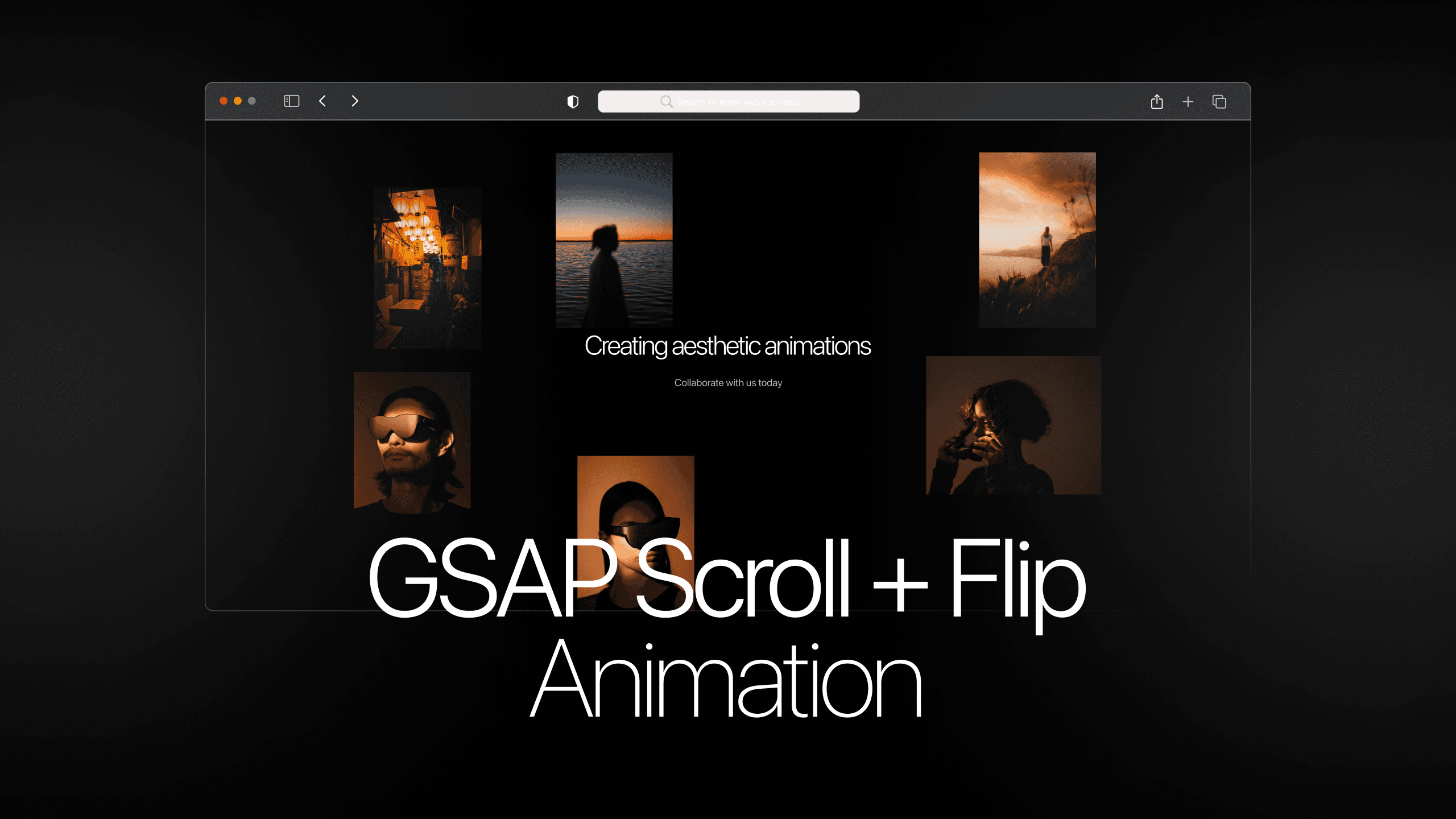Click the red close window dot
The image size is (1456, 819).
pos(224,101)
